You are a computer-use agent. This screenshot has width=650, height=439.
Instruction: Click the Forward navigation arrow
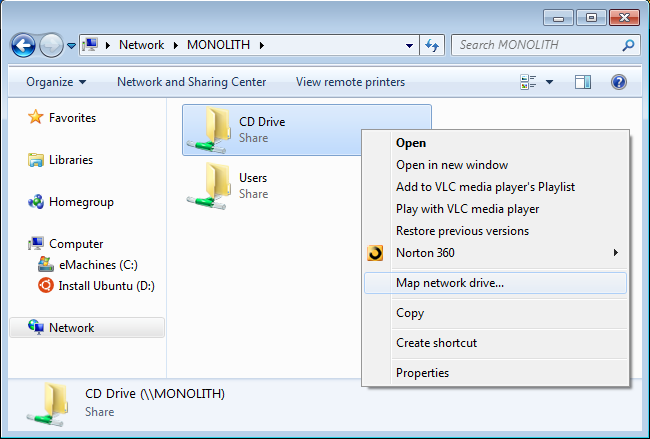click(x=51, y=45)
